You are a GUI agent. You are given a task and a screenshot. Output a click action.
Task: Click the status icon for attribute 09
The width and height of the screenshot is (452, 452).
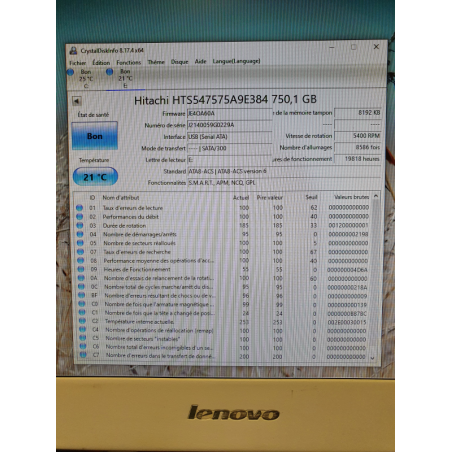pyautogui.click(x=81, y=269)
